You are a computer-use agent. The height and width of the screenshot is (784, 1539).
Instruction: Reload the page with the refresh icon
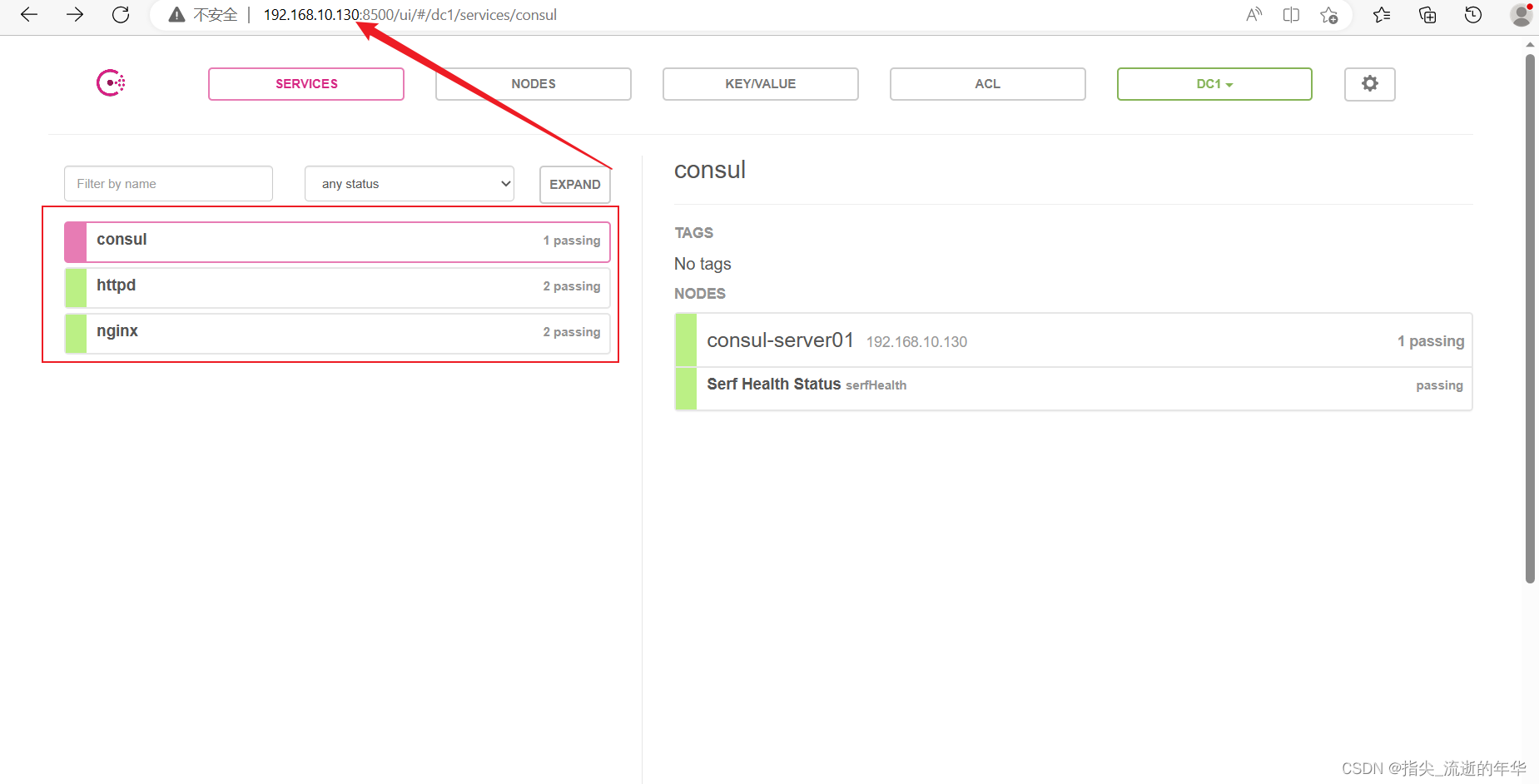tap(121, 15)
